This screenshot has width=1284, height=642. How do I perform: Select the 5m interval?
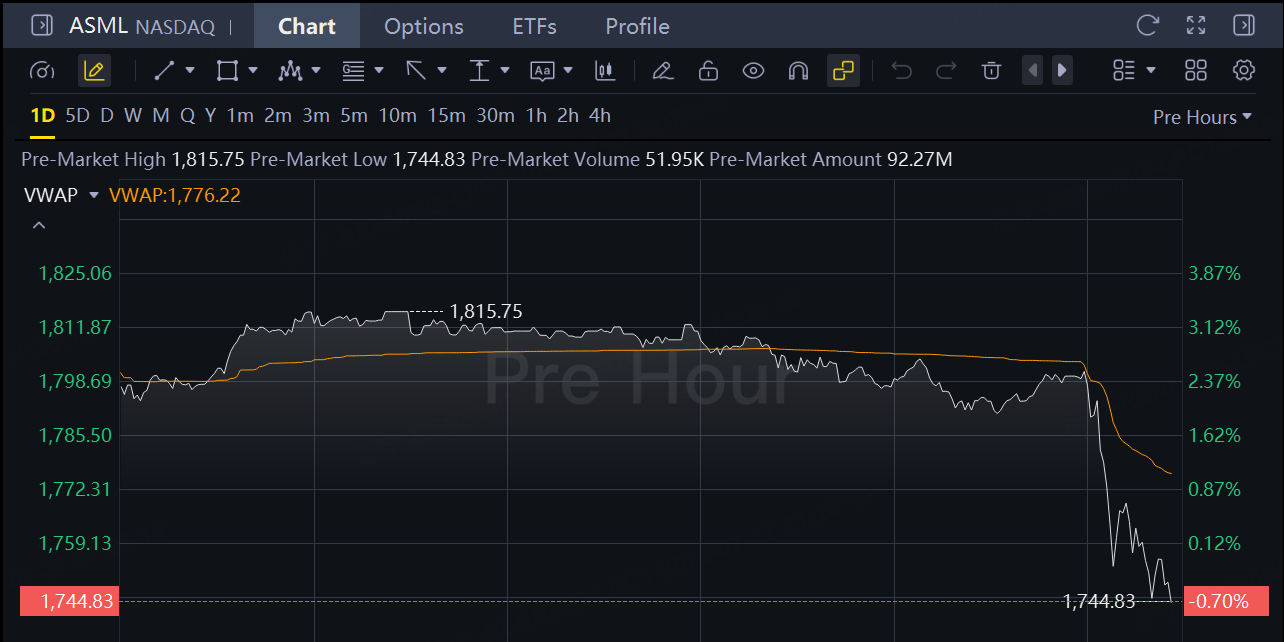coord(354,116)
